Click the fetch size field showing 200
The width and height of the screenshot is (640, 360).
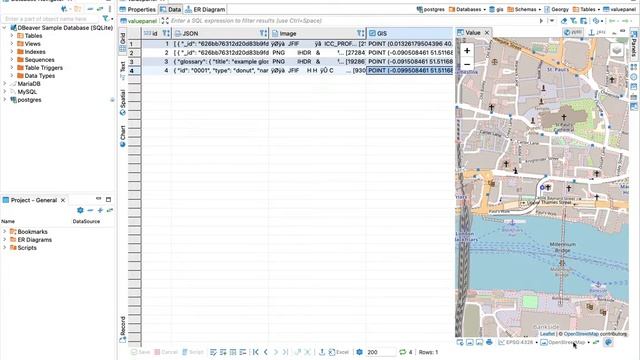click(381, 352)
